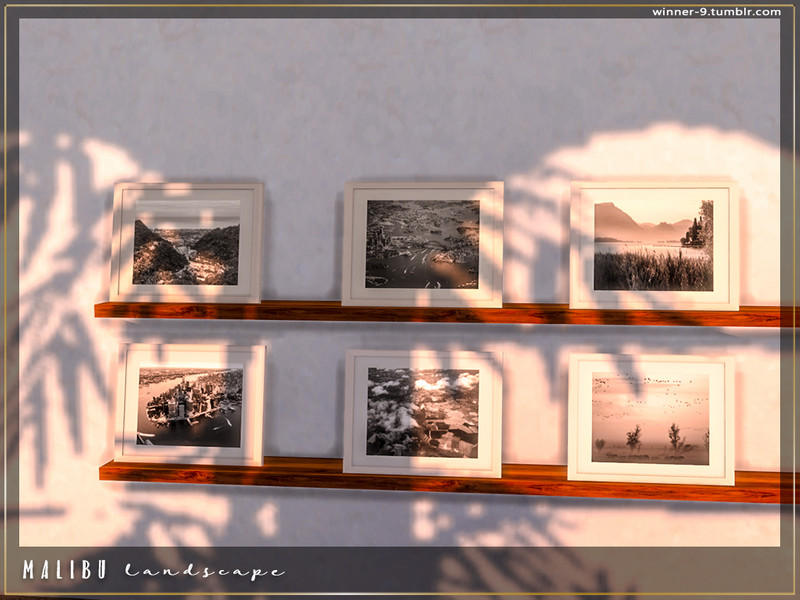This screenshot has height=600, width=800.
Task: Select the Manhattan skyline aerial photo
Action: pos(190,405)
